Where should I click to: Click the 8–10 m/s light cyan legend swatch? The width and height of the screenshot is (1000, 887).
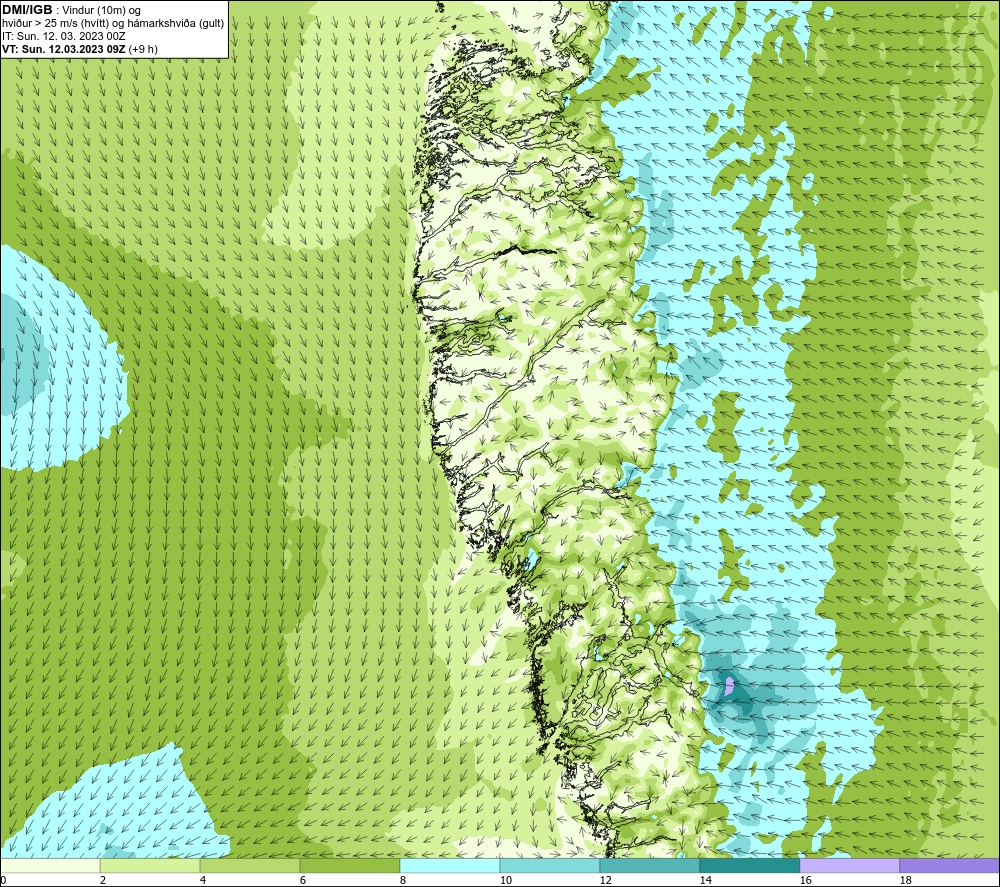click(450, 865)
